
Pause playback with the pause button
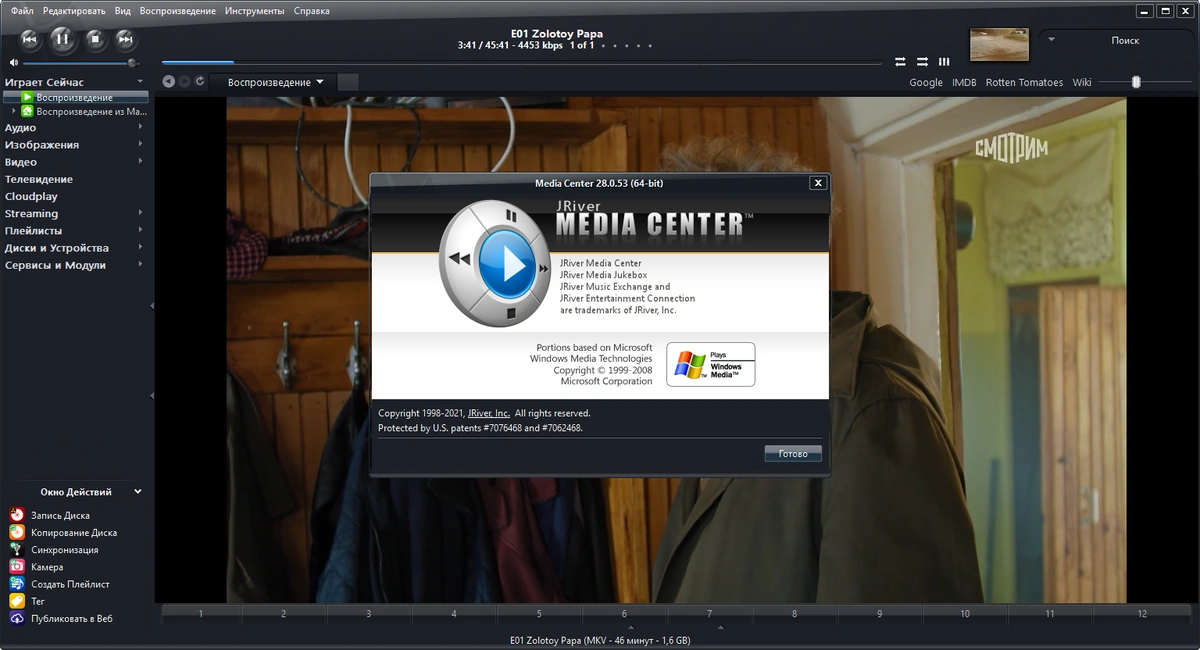(62, 39)
